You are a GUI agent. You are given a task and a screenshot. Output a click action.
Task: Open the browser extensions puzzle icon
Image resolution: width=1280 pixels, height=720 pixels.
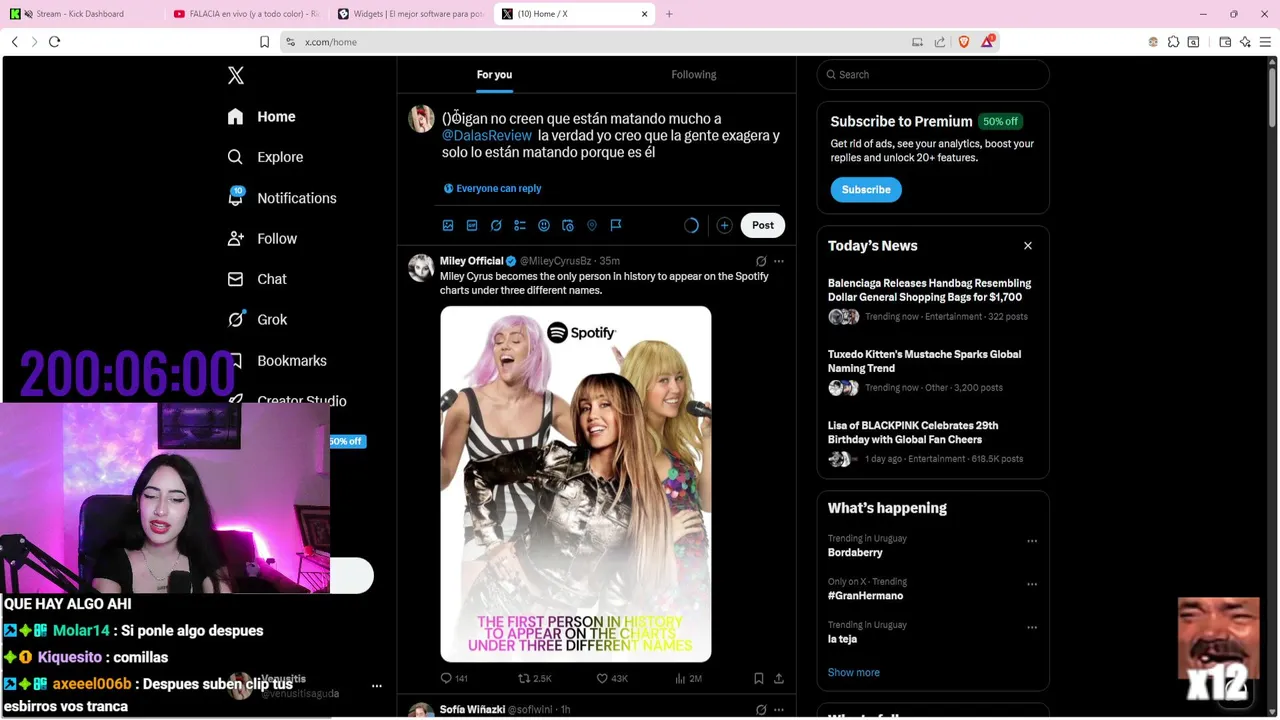tap(1174, 42)
